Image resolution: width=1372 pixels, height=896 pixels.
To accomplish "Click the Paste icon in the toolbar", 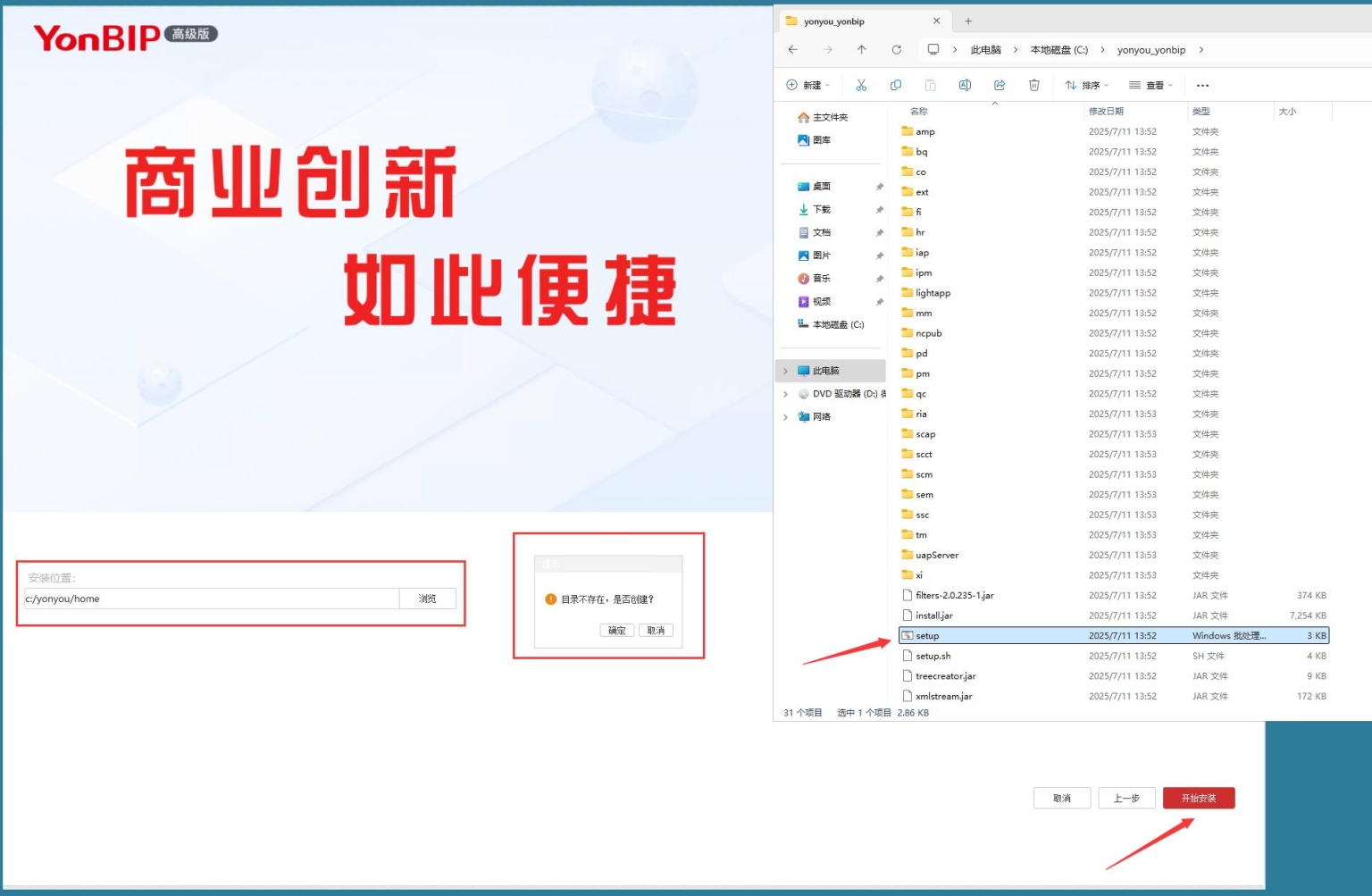I will [x=931, y=84].
